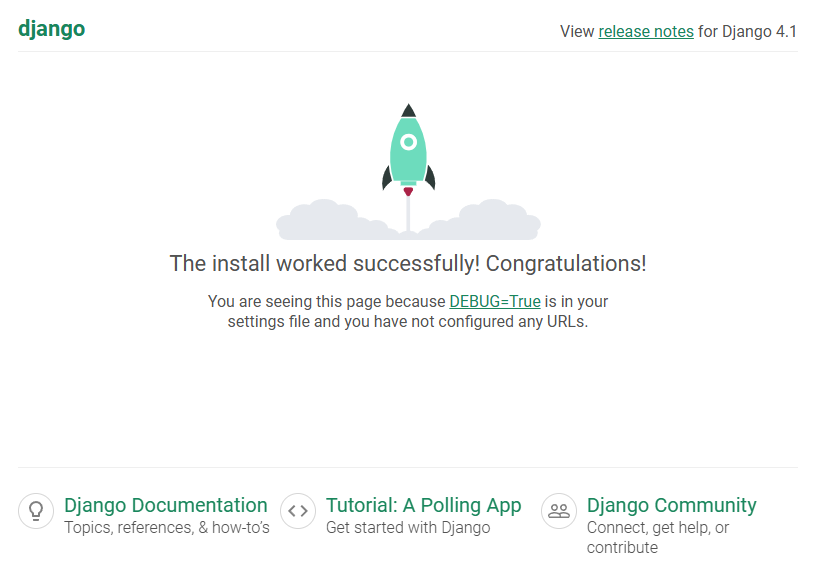Click the rocket's circular window
Screen dimensions: 817x574
point(408,142)
